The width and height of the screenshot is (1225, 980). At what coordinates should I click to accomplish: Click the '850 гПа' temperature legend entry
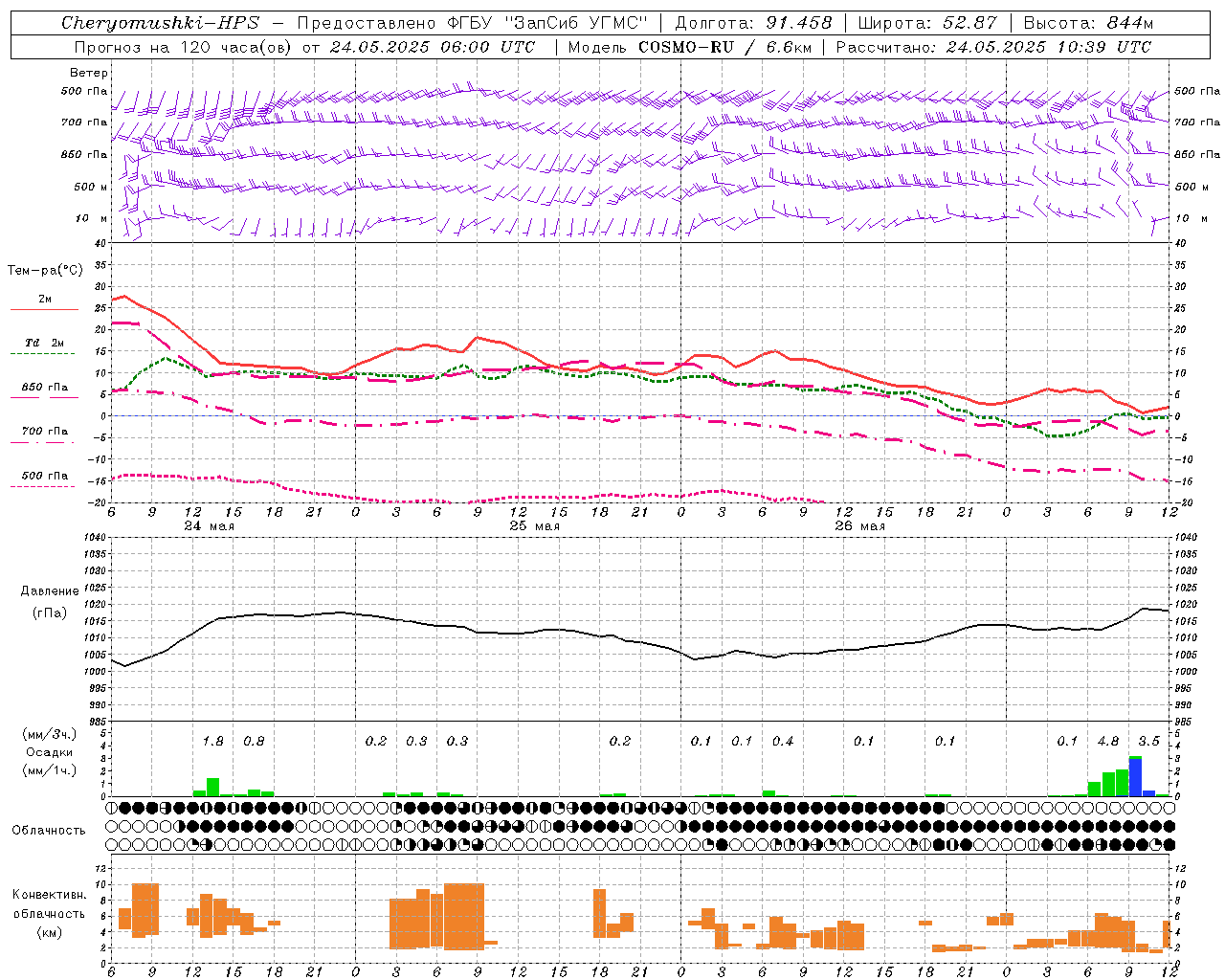[x=45, y=388]
